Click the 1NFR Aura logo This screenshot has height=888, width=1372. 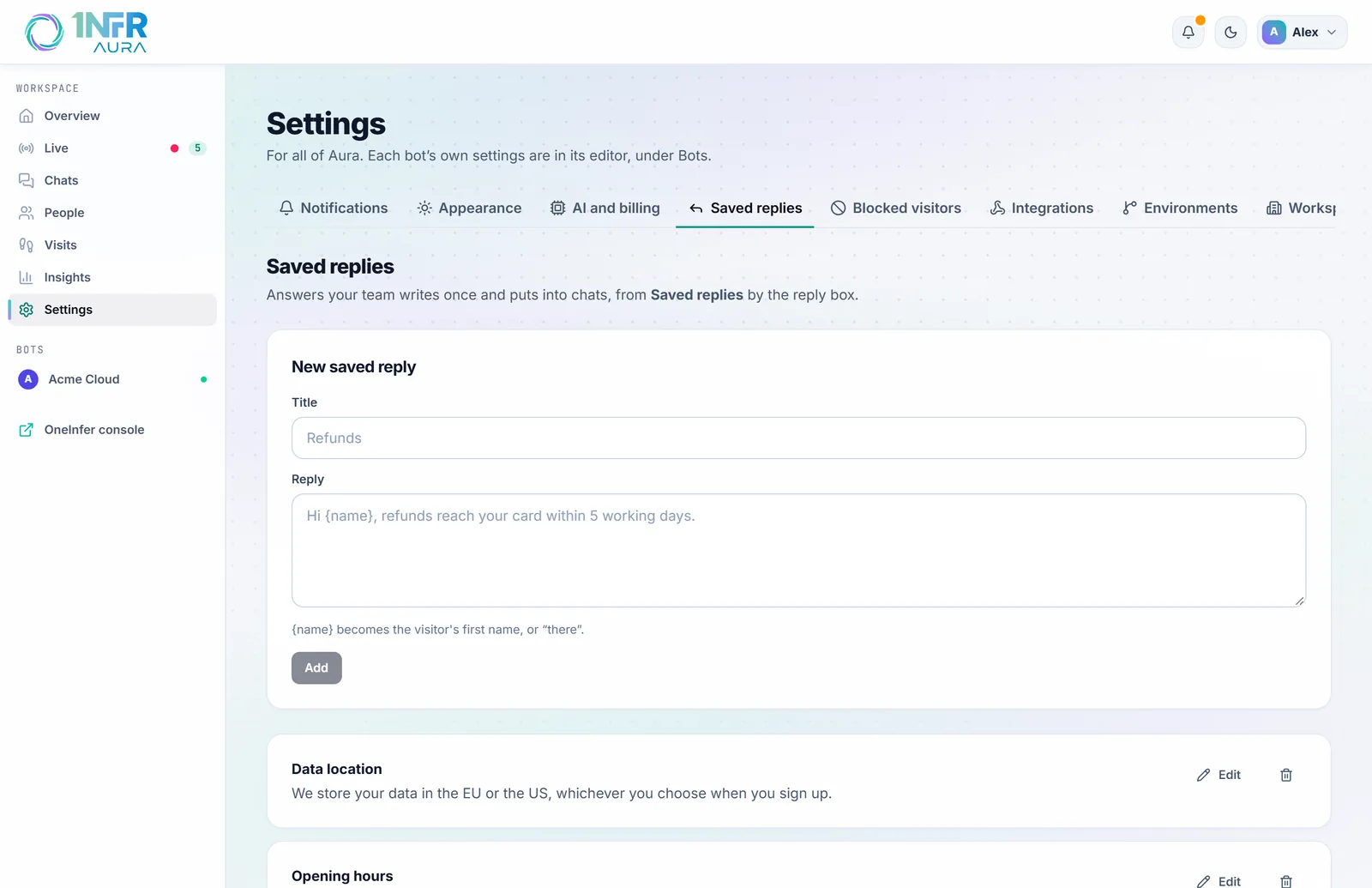click(x=86, y=33)
